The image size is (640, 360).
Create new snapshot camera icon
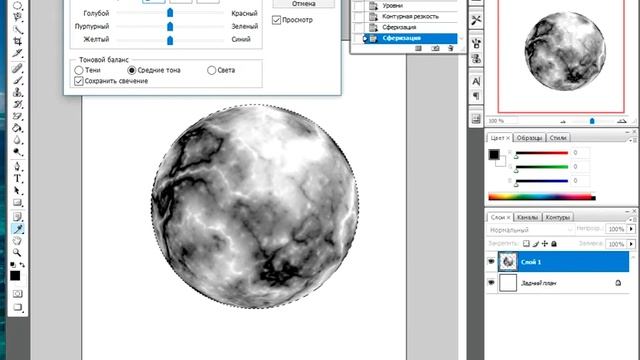click(x=435, y=48)
